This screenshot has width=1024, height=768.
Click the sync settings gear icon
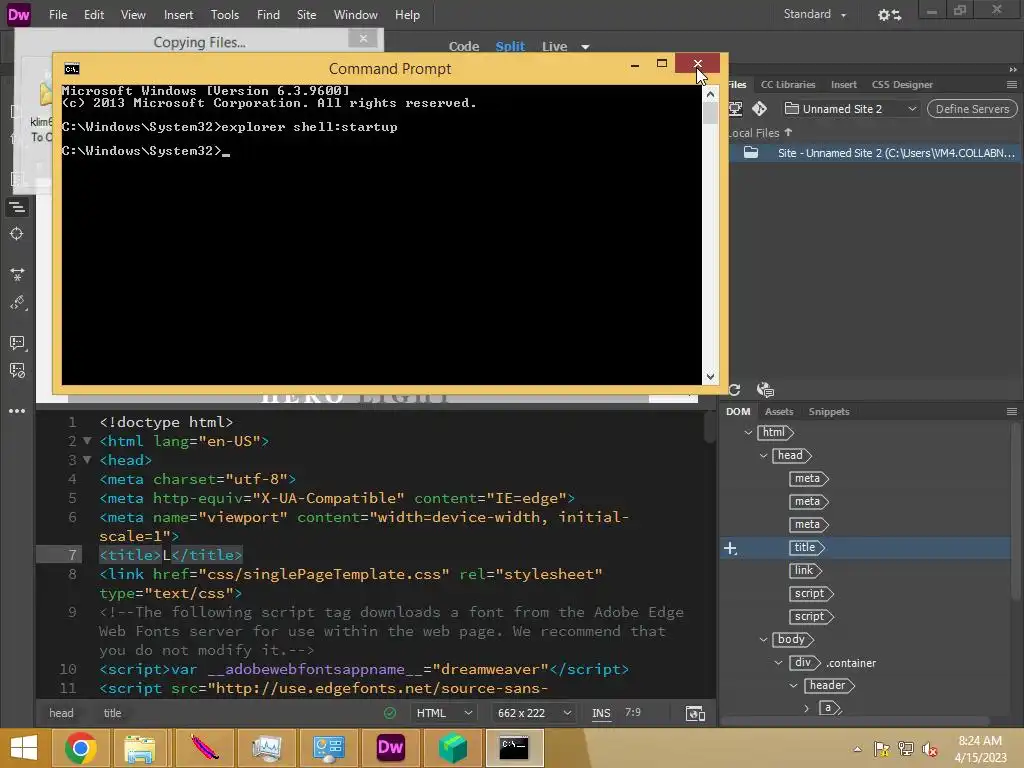pos(889,14)
